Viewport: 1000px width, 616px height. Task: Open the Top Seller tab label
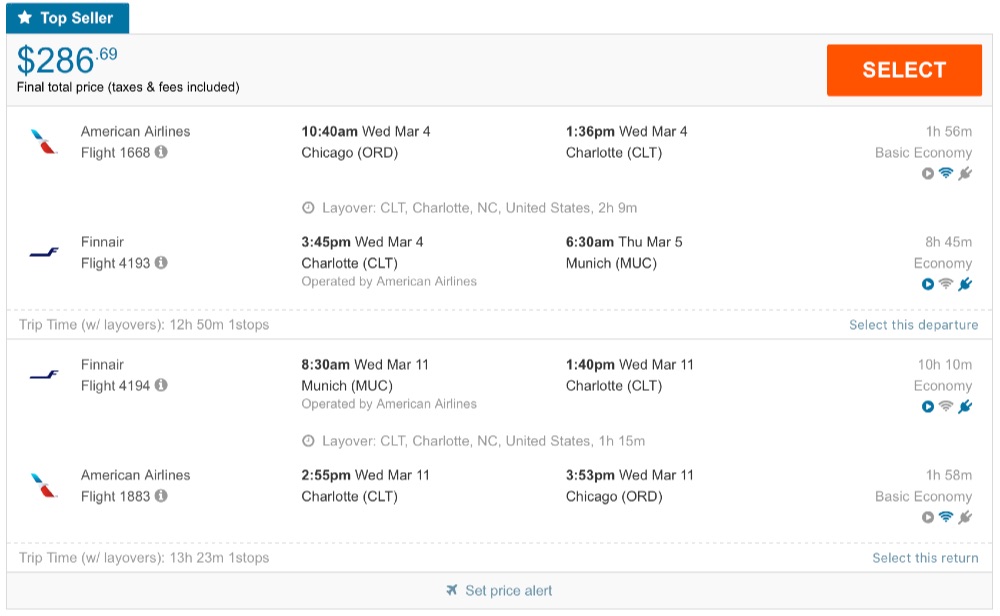[x=67, y=18]
